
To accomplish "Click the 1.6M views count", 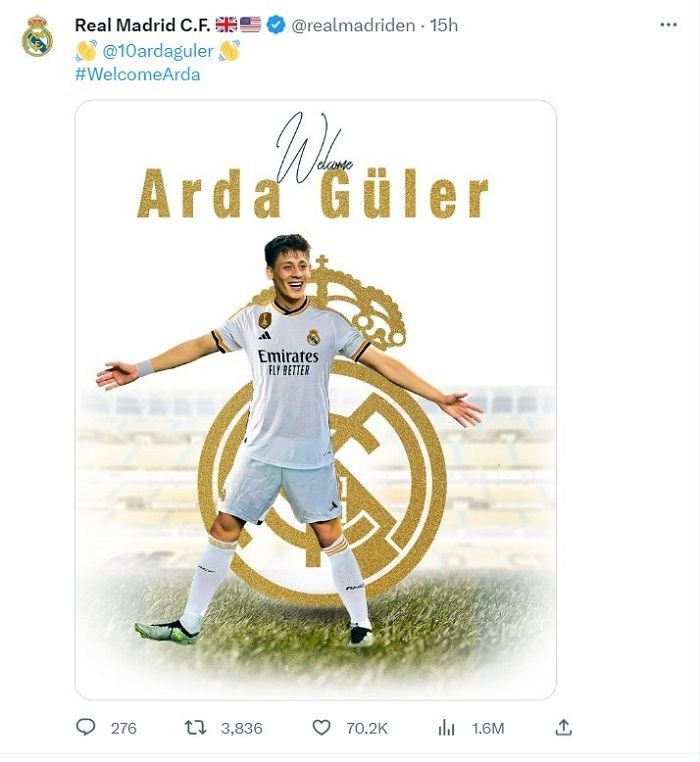I will click(488, 728).
